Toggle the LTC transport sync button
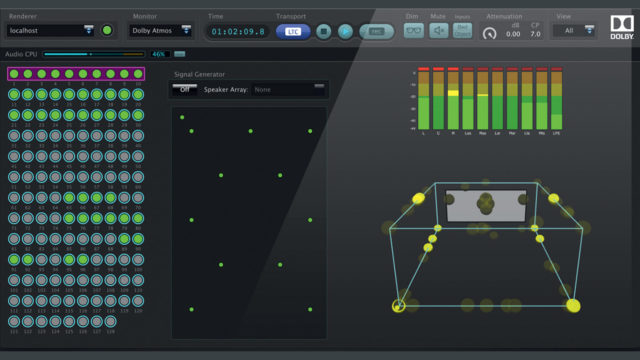The image size is (640, 360). [x=293, y=31]
